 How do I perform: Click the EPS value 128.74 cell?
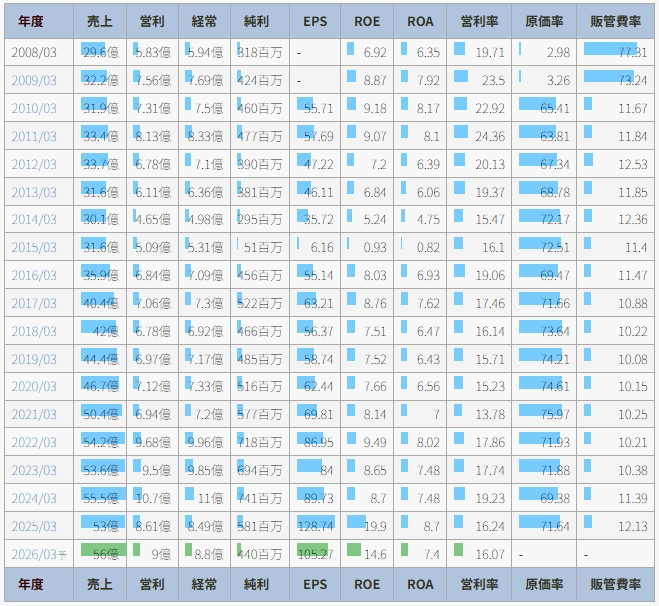pyautogui.click(x=315, y=525)
